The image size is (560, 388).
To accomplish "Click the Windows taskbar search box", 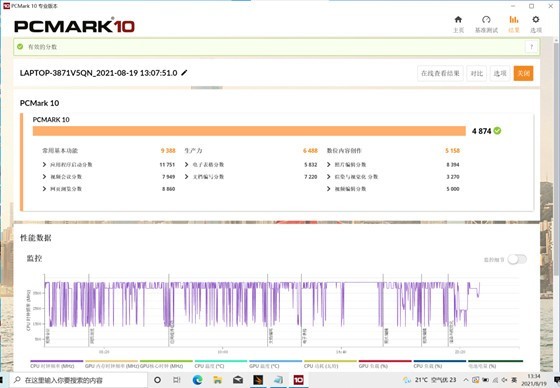I will pos(79,380).
